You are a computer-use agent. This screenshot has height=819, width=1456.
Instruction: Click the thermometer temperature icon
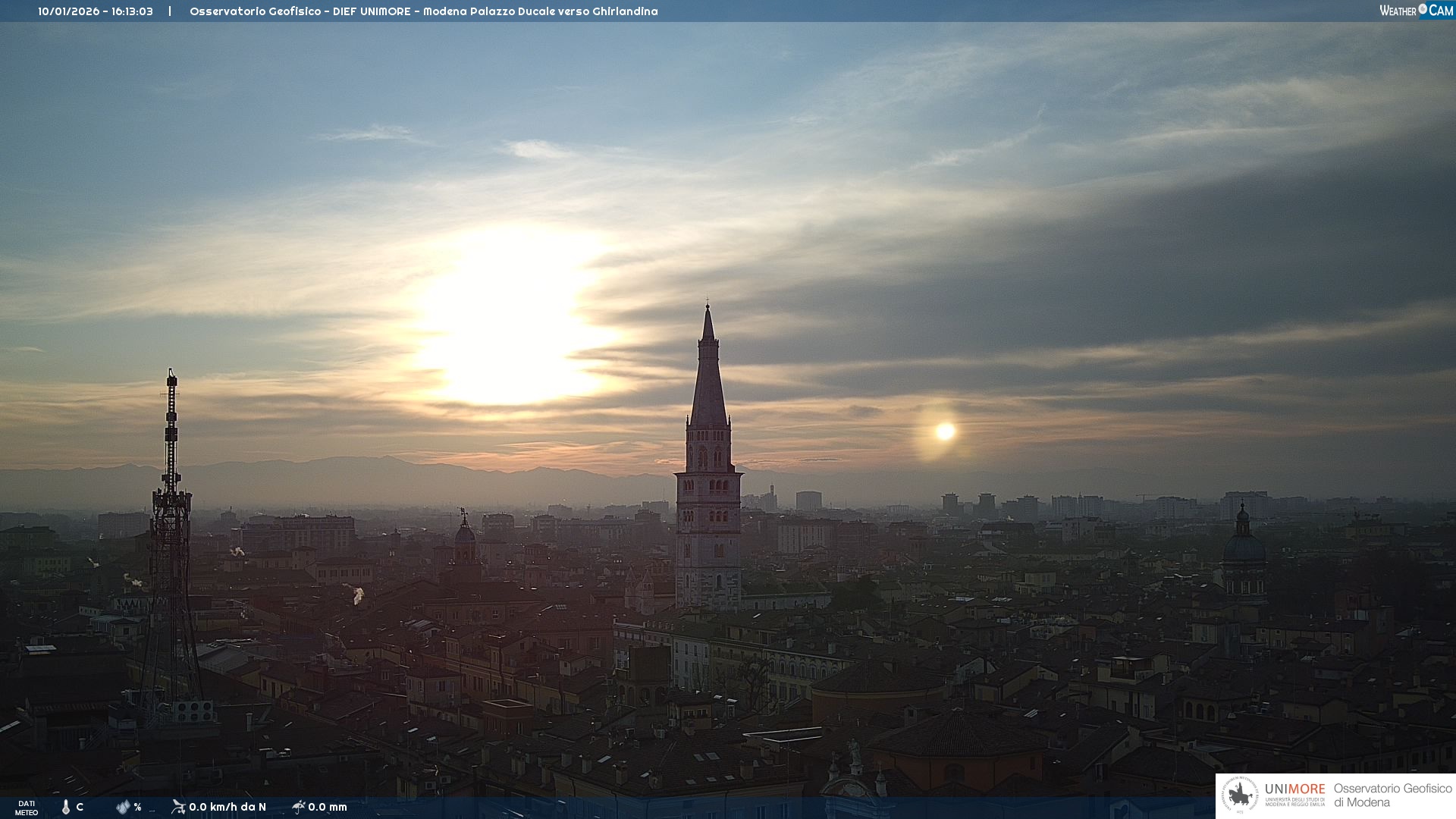tap(66, 807)
